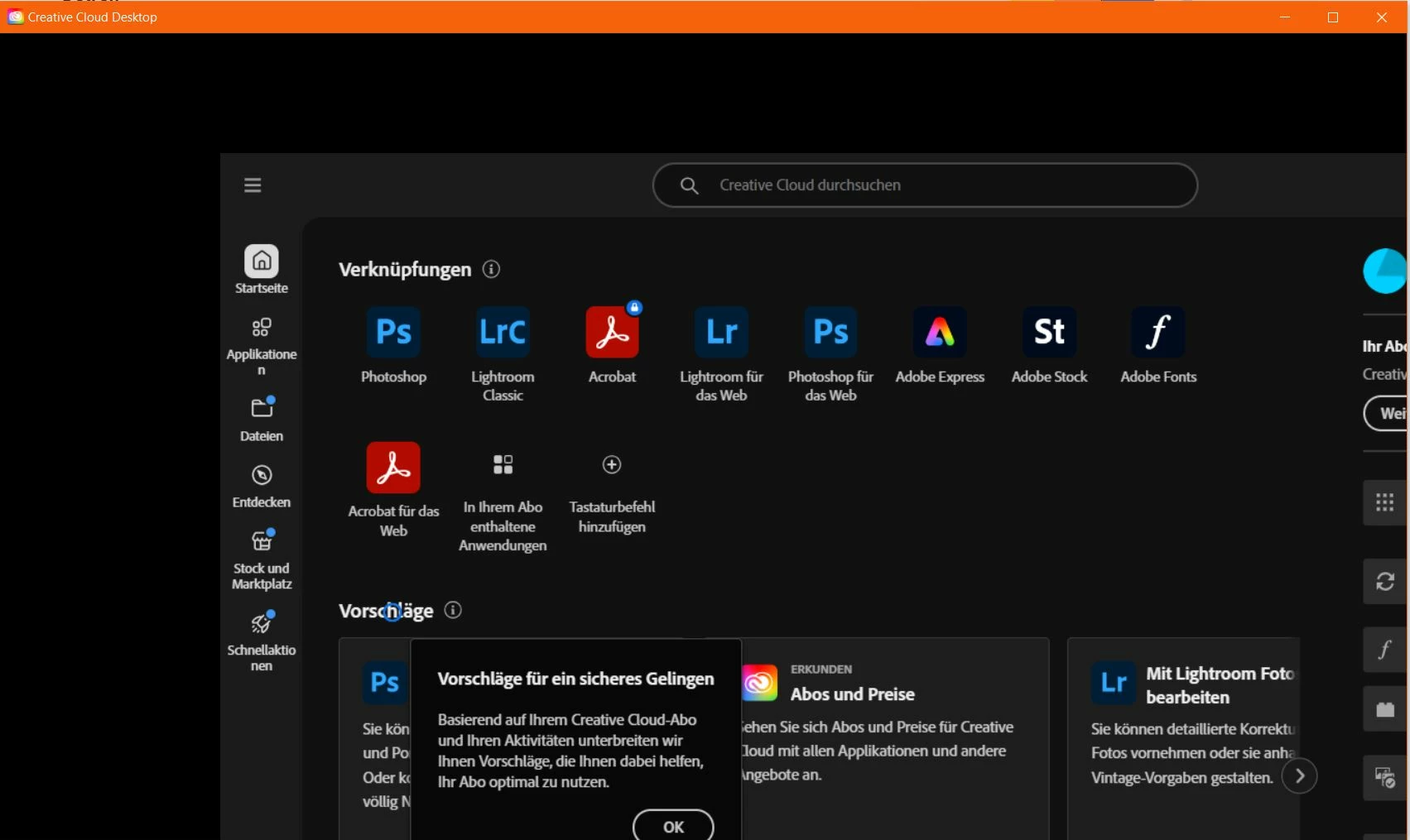1410x840 pixels.
Task: Open the hamburger menu
Action: point(253,185)
